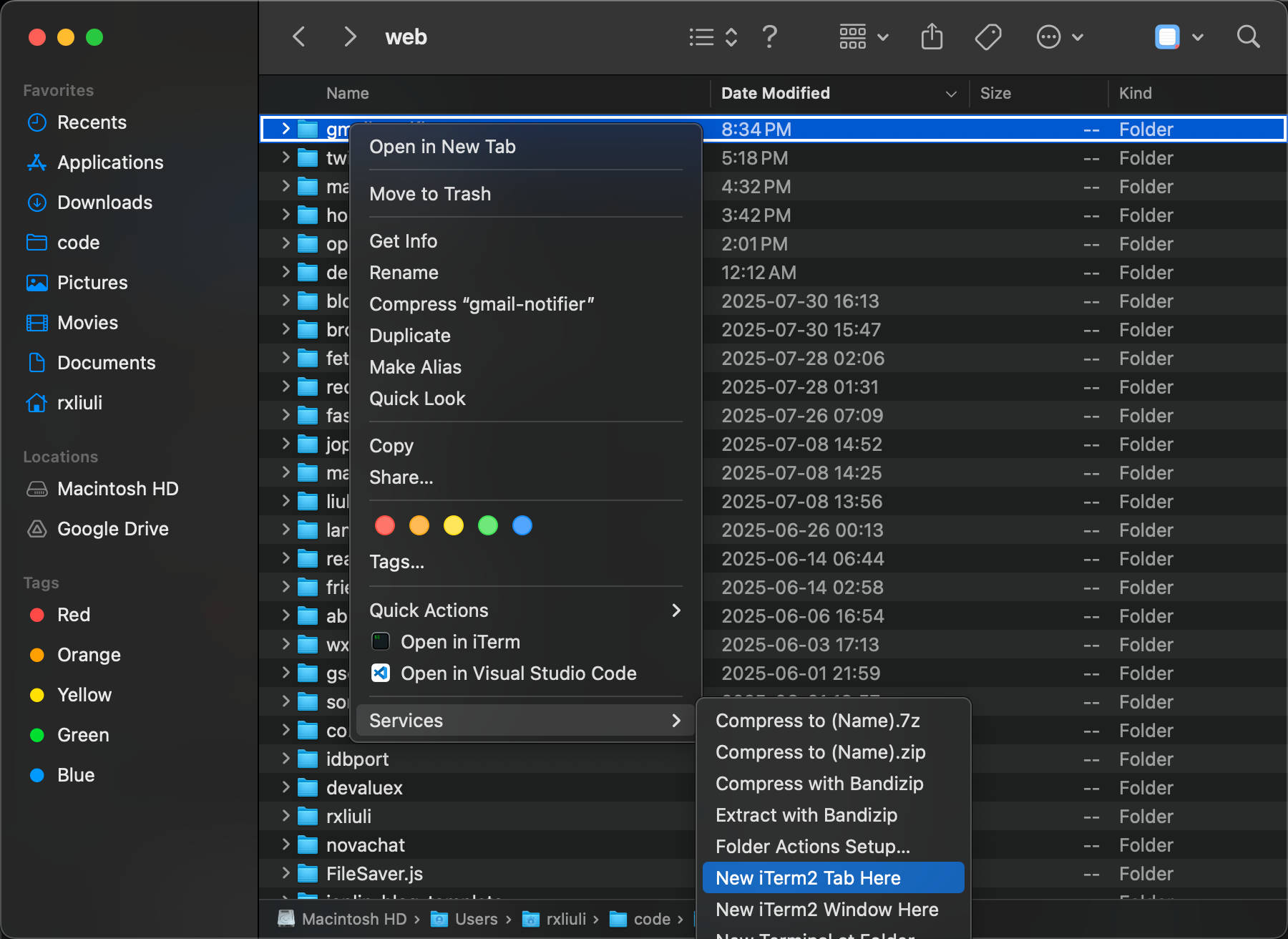The height and width of the screenshot is (939, 1288).
Task: Click the question mark help icon
Action: (769, 37)
